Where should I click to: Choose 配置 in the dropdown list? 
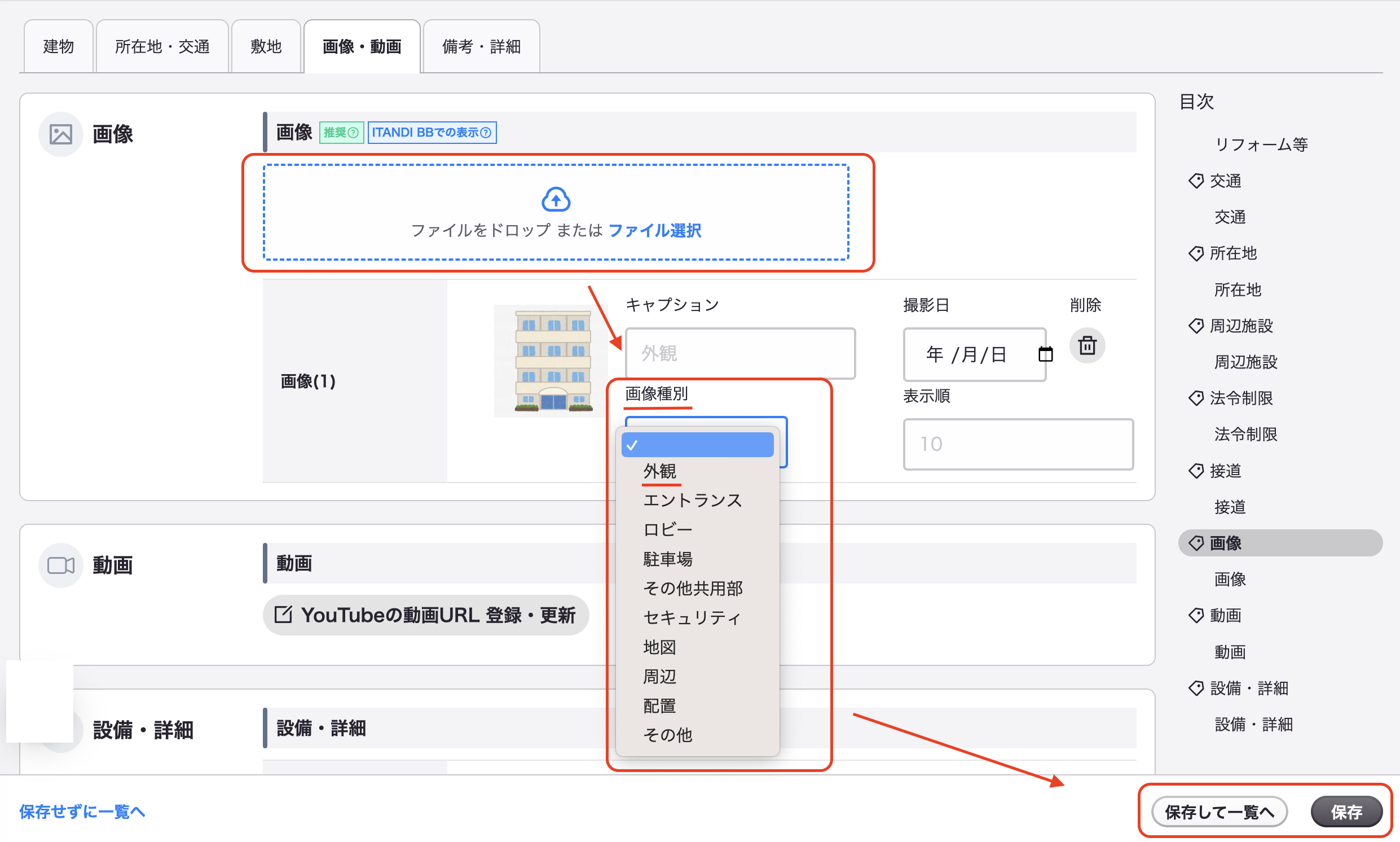tap(697, 706)
